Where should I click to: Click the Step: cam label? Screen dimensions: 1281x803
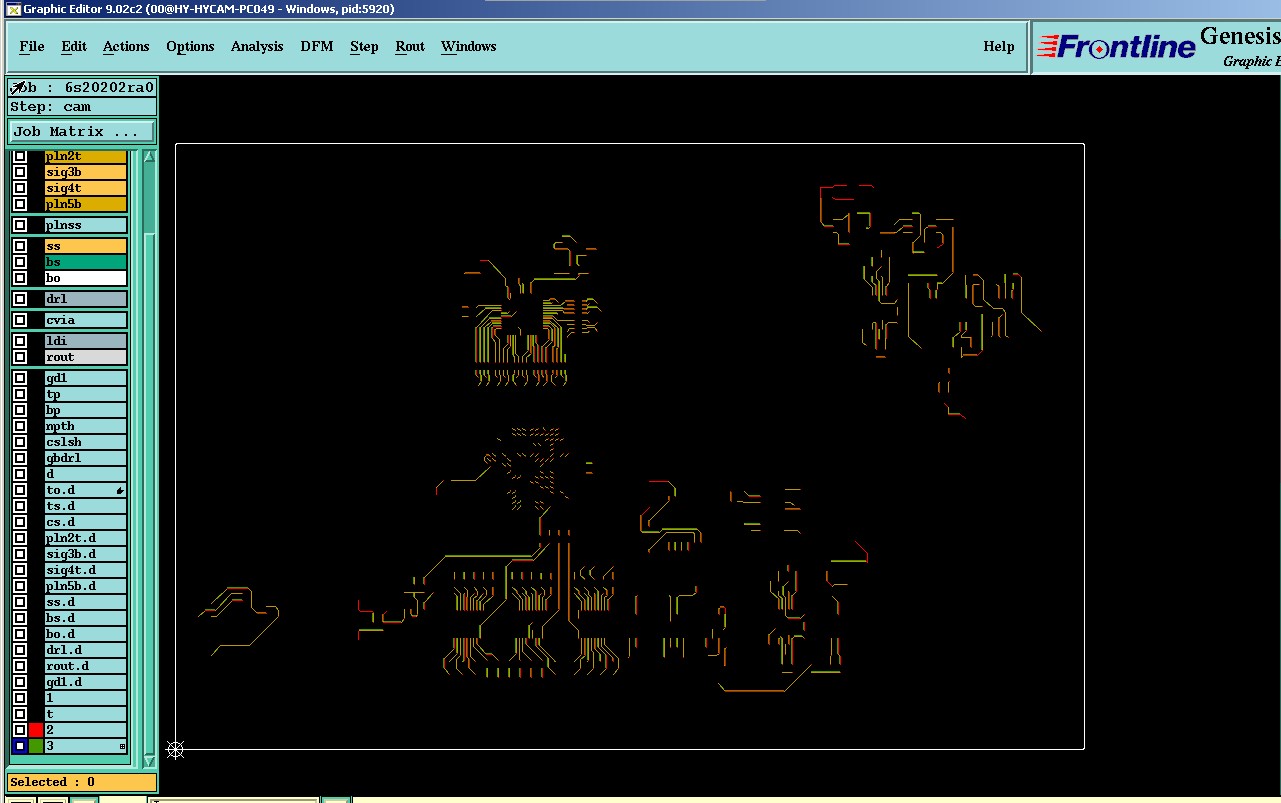coord(82,107)
